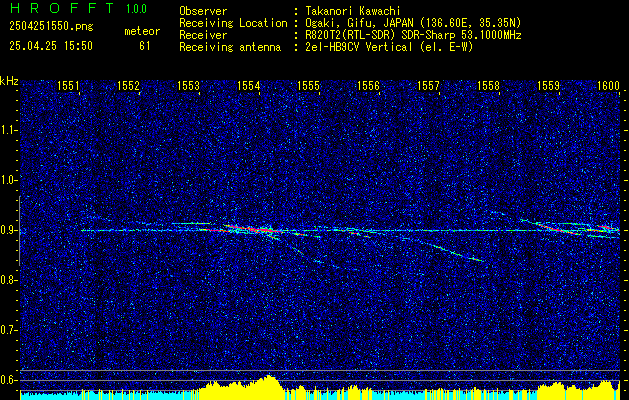Click the 1600 time marker

pos(608,86)
